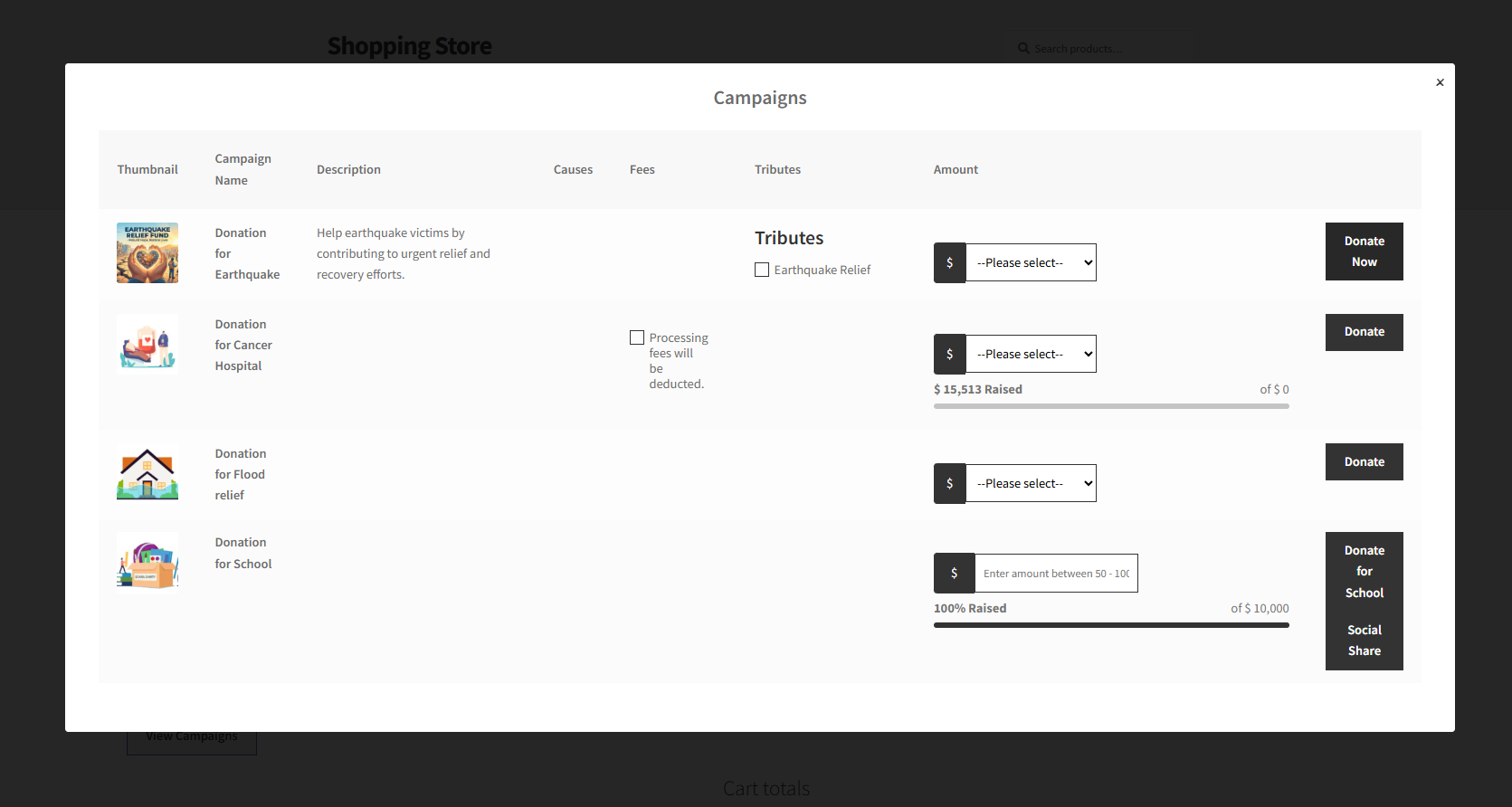Click the Earthquake Relief Fund thumbnail
Screen dimensions: 1512x807
[x=147, y=253]
